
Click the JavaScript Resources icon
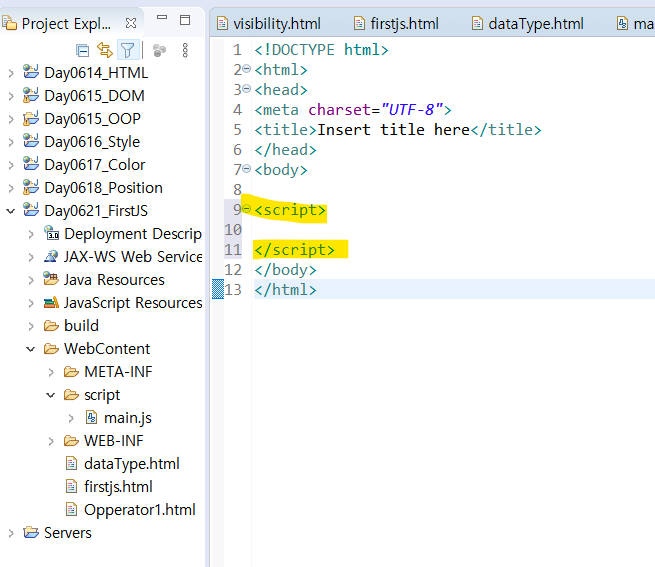pyautogui.click(x=51, y=302)
